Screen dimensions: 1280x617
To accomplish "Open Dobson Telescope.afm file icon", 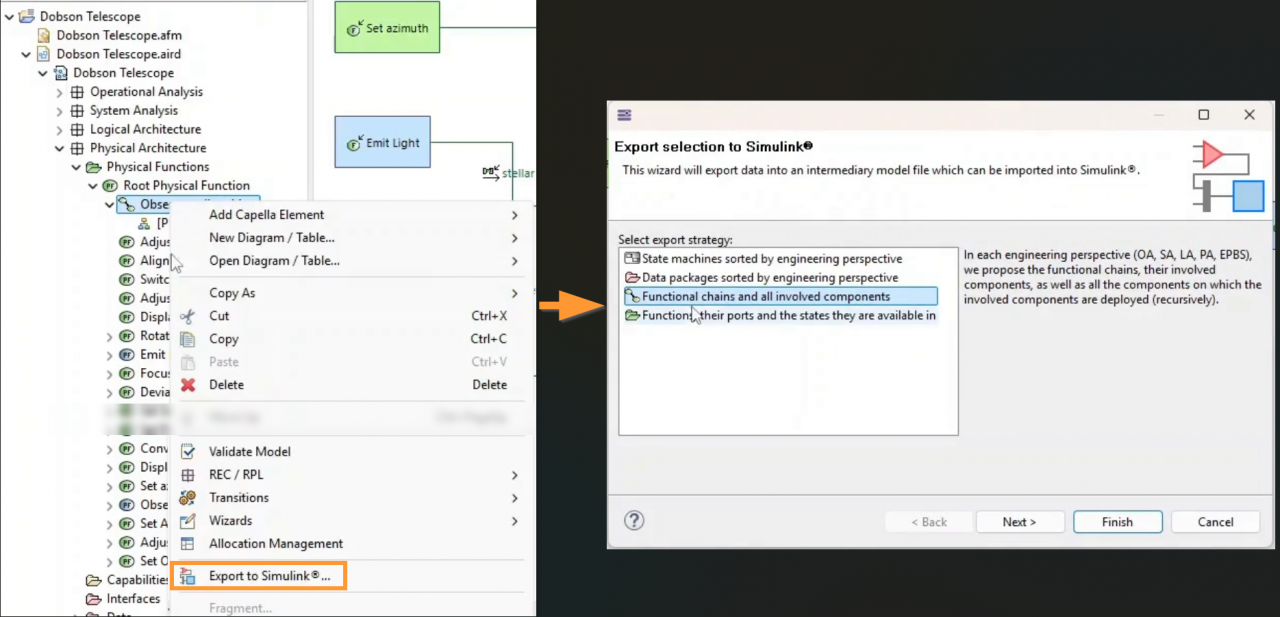I will tap(44, 35).
